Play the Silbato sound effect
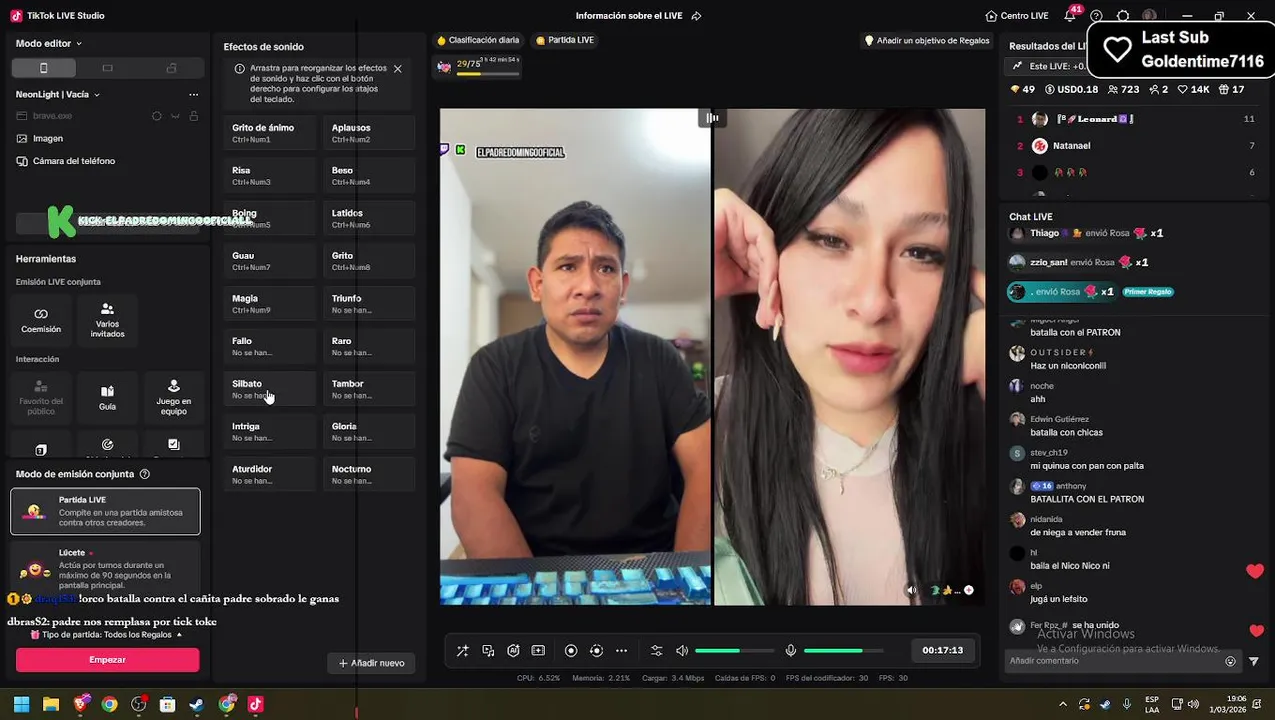Viewport: 1275px width, 720px height. pyautogui.click(x=269, y=389)
